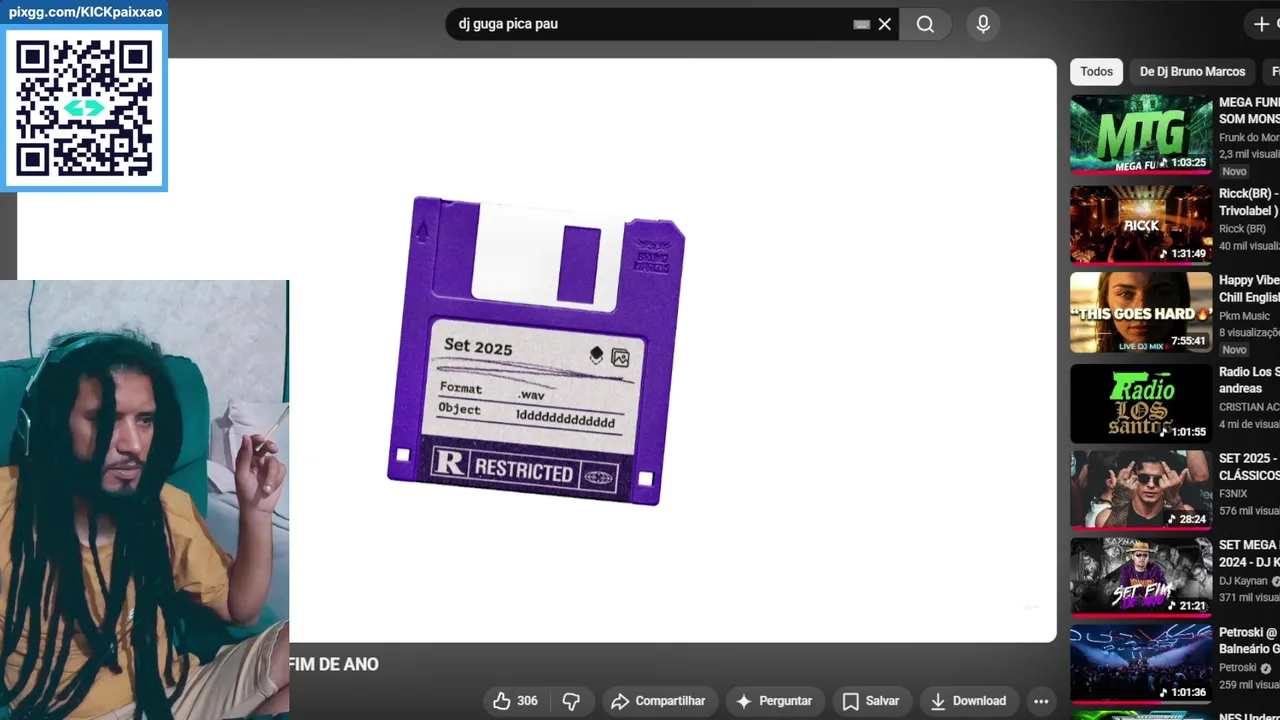This screenshot has width=1280, height=720.
Task: Click the Happy Vibes video title
Action: click(x=1249, y=289)
